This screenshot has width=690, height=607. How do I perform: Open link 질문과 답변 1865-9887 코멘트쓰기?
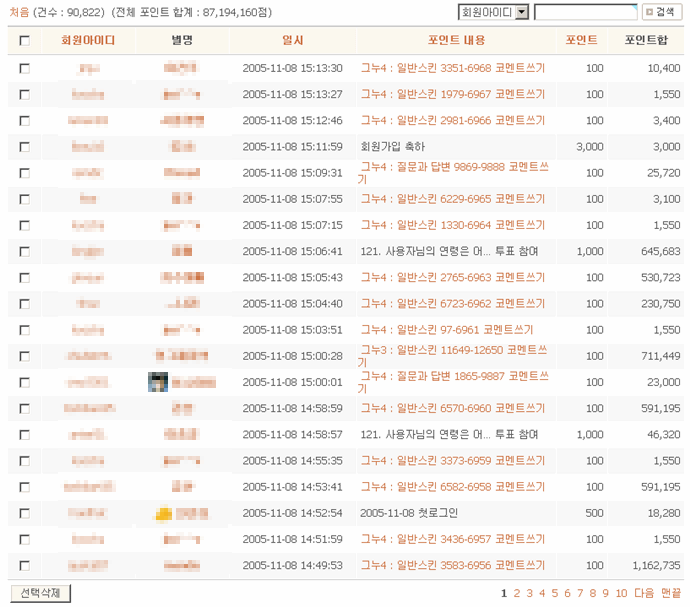point(455,382)
